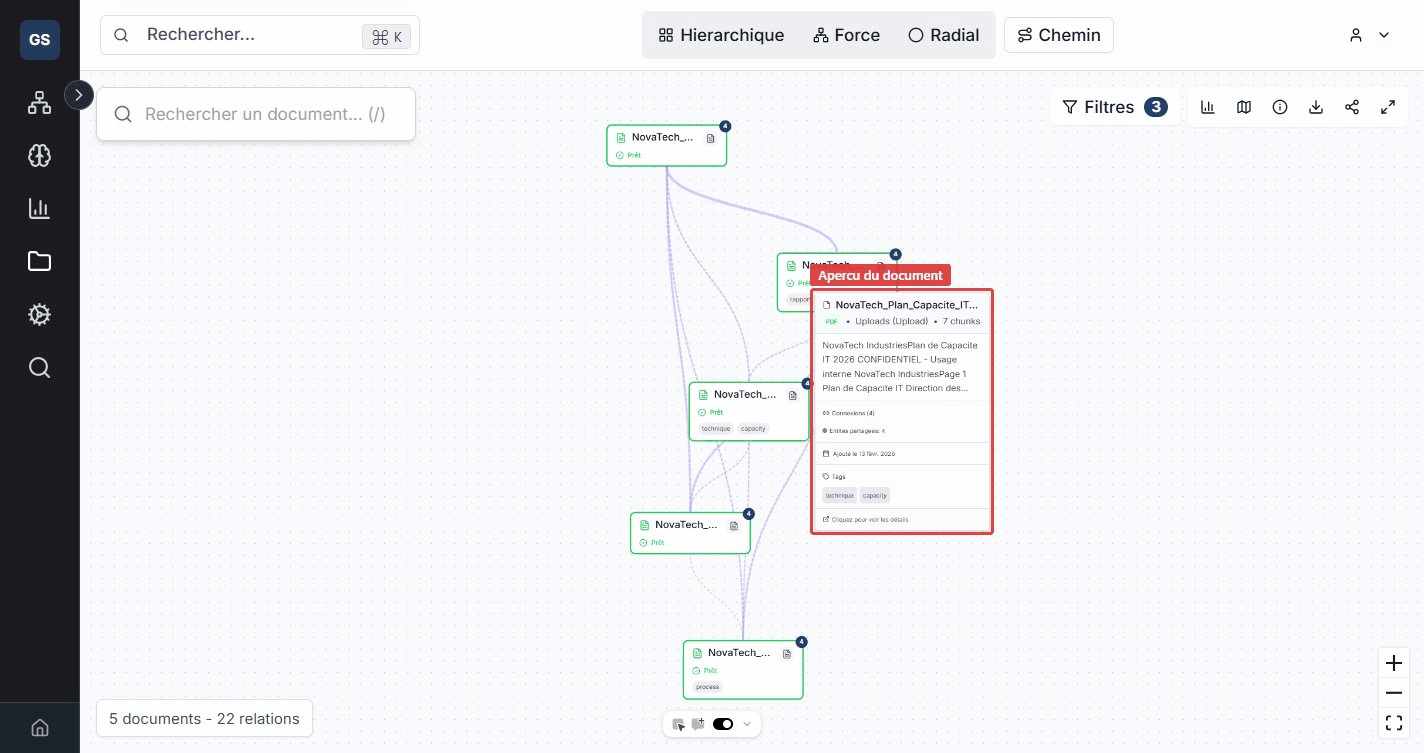Click the info circle icon in graph toolbar
The height and width of the screenshot is (753, 1424).
pyautogui.click(x=1280, y=107)
